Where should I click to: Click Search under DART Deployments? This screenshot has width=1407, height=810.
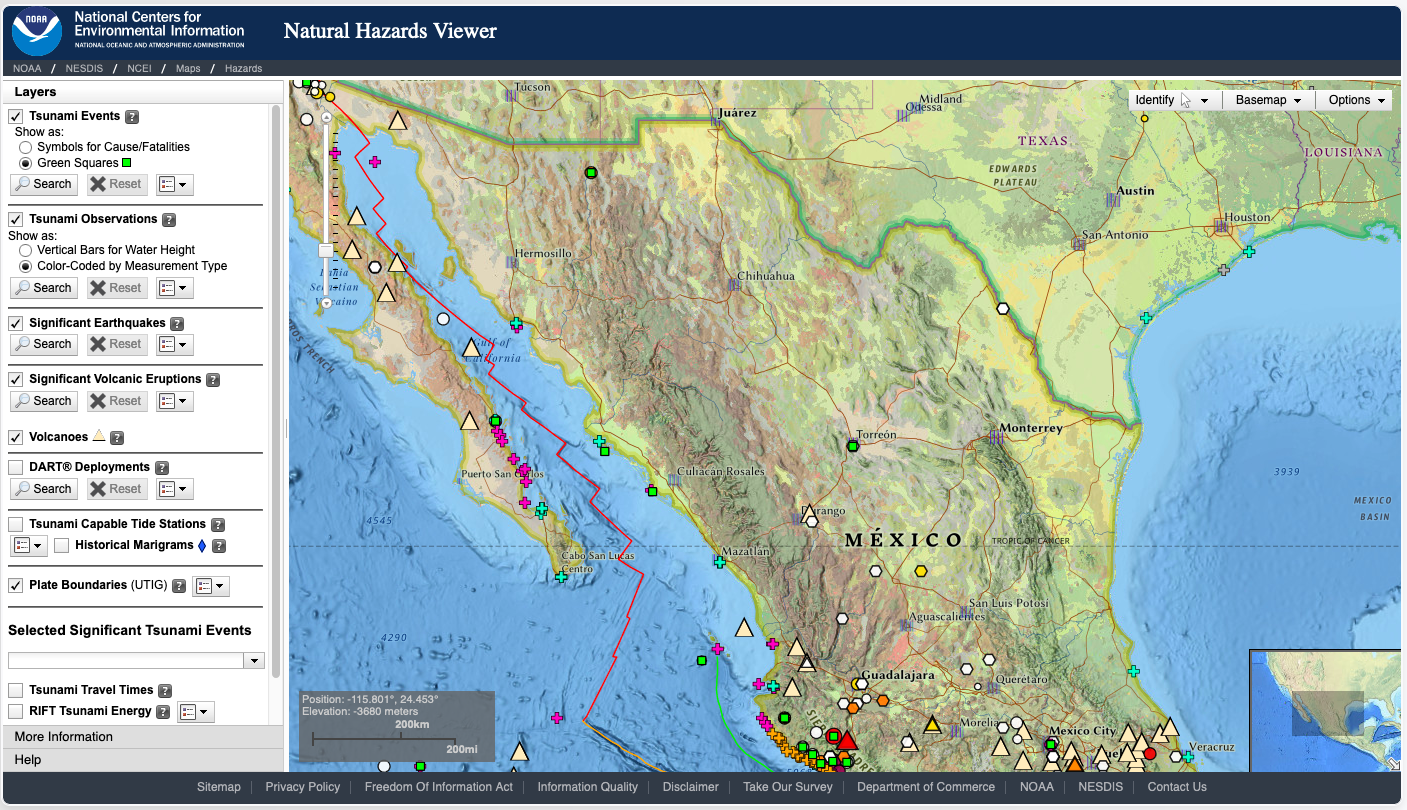[x=44, y=489]
